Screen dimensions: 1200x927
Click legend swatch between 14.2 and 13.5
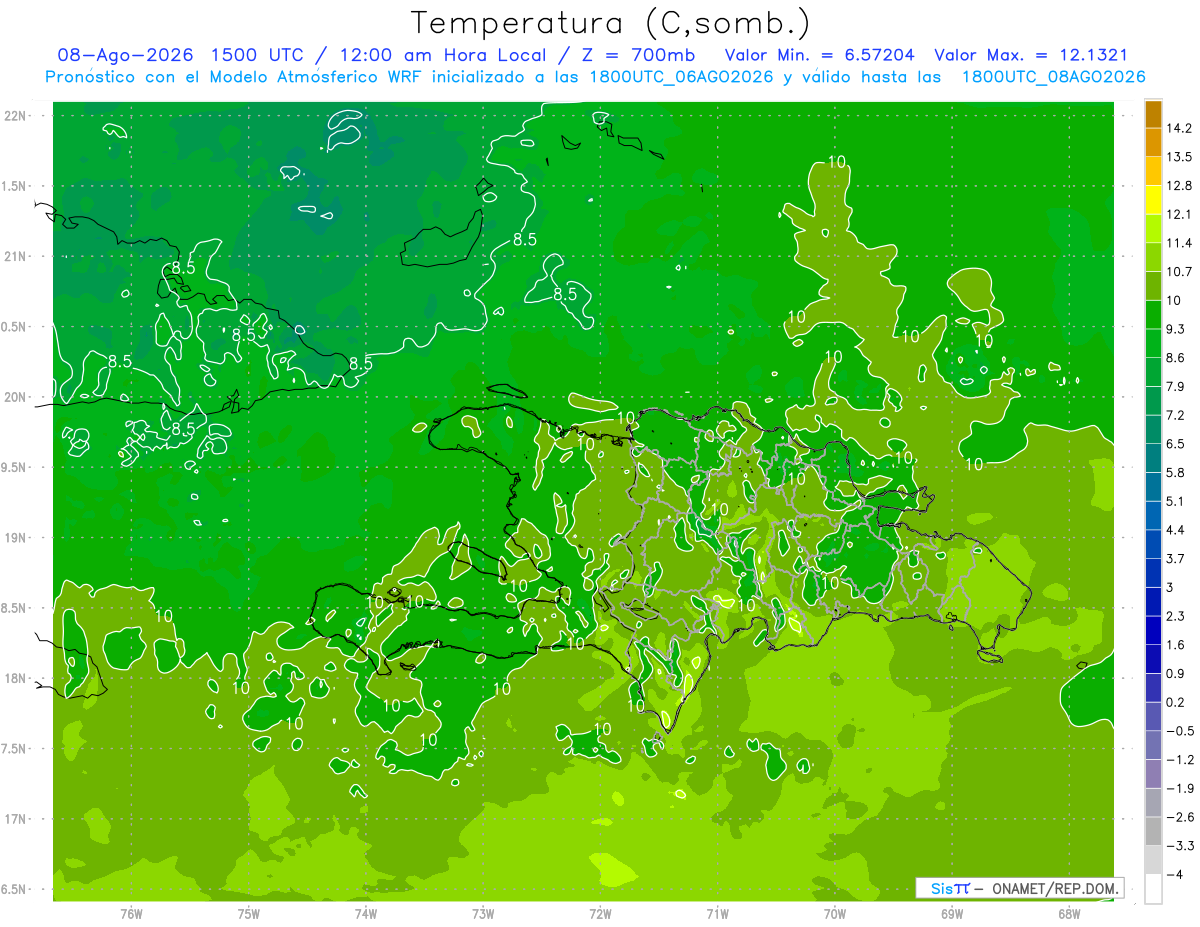pos(1153,142)
